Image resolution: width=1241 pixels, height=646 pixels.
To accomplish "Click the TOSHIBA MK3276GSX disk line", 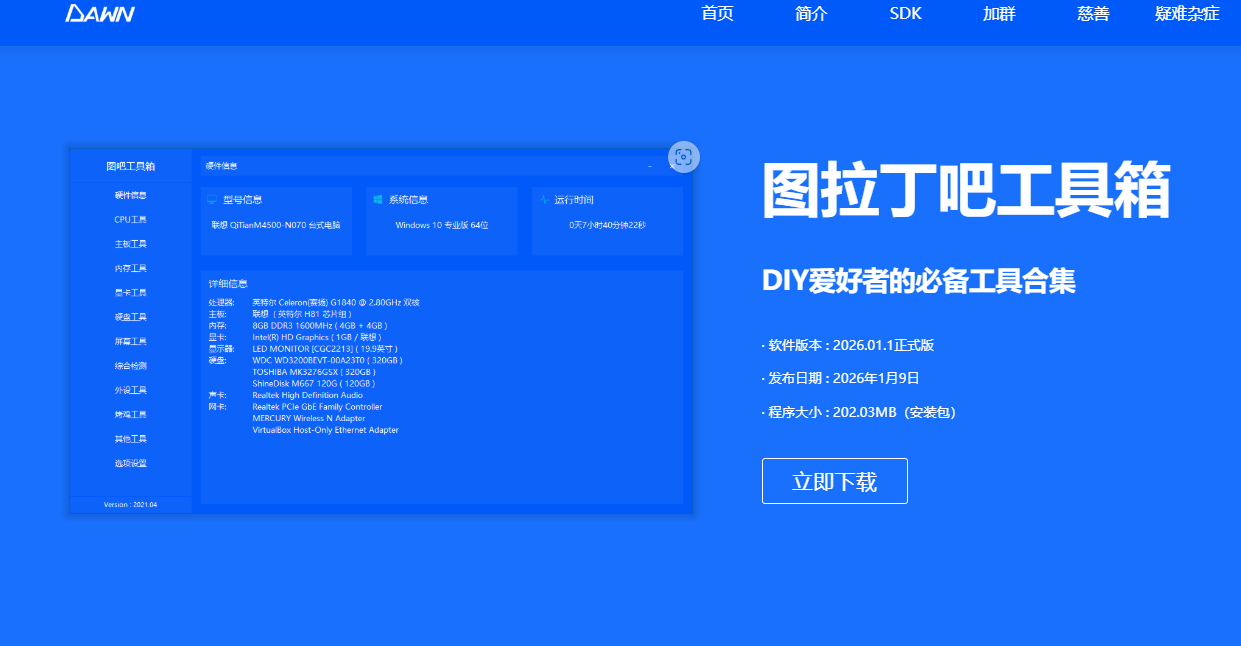I will (314, 372).
